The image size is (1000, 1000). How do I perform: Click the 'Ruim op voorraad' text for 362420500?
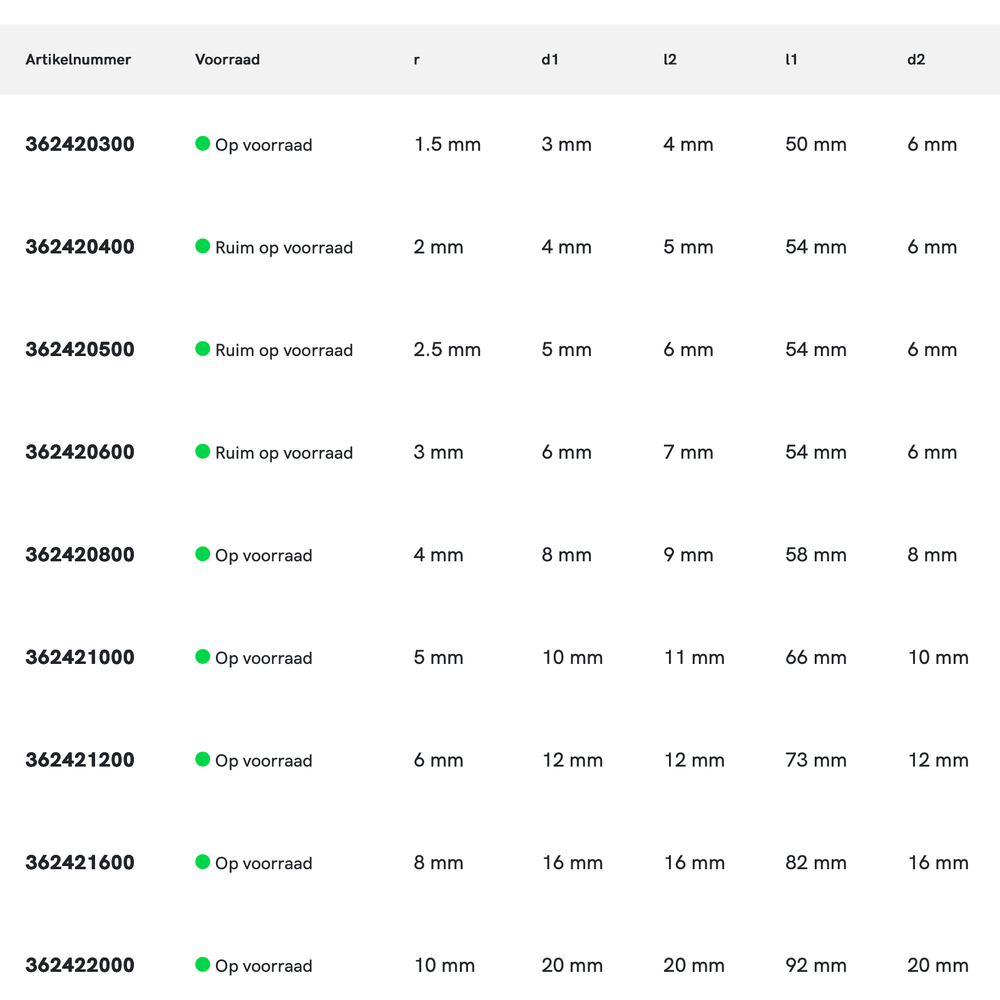tap(284, 351)
